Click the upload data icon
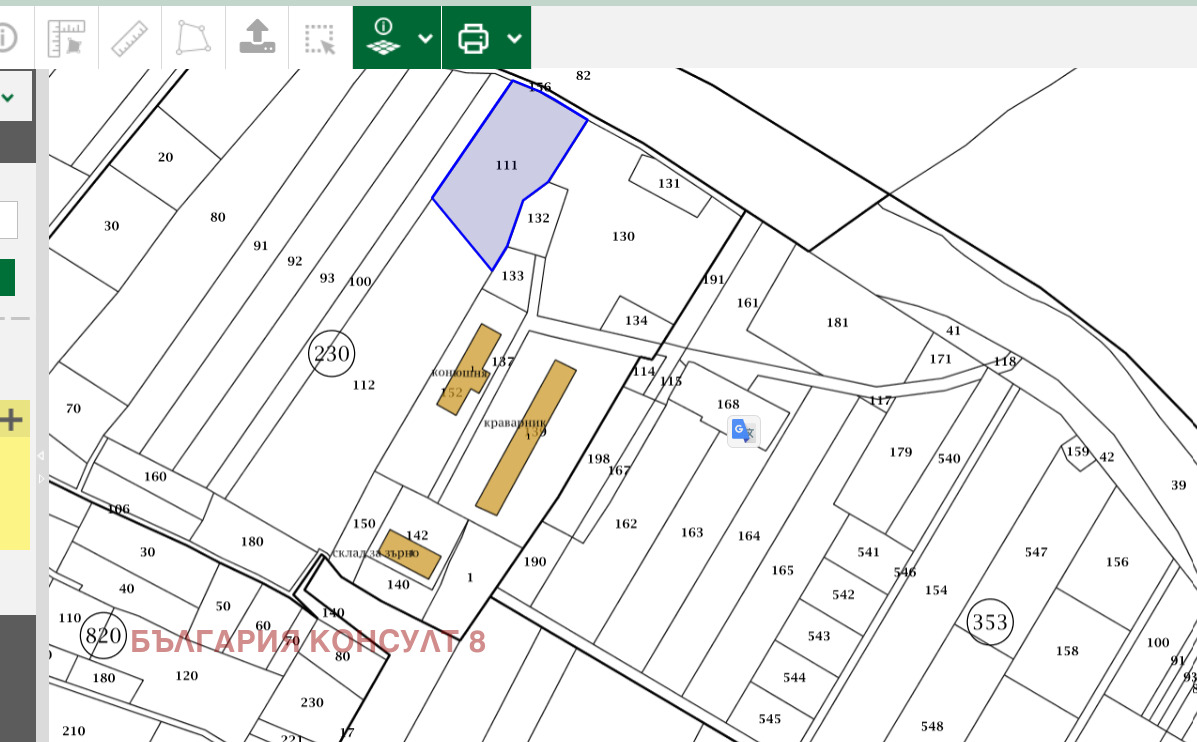Screen dimensions: 1197x742 [x=257, y=38]
